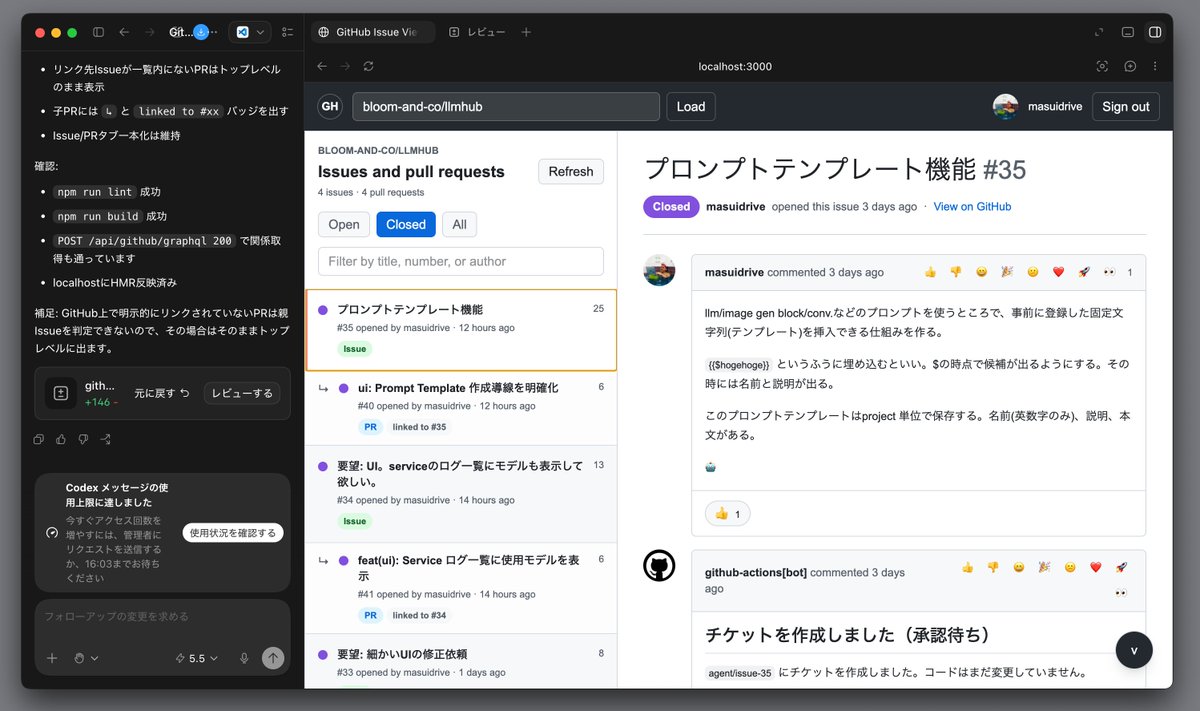Go back with the Codex header arrow

pyautogui.click(x=124, y=32)
